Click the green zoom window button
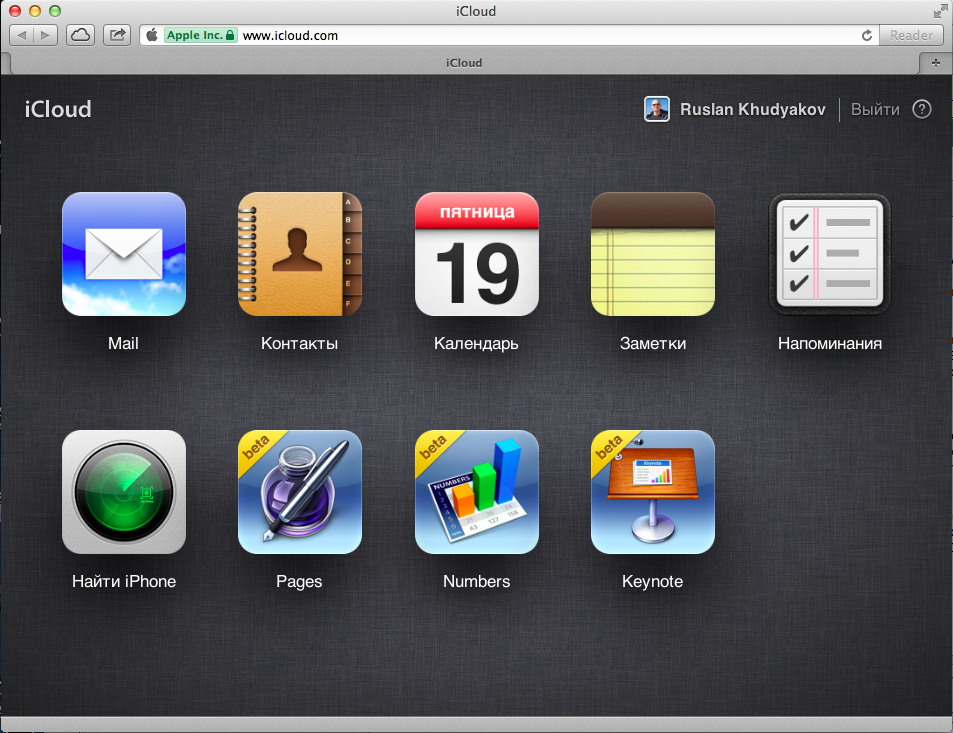The width and height of the screenshot is (953, 733). (x=55, y=11)
